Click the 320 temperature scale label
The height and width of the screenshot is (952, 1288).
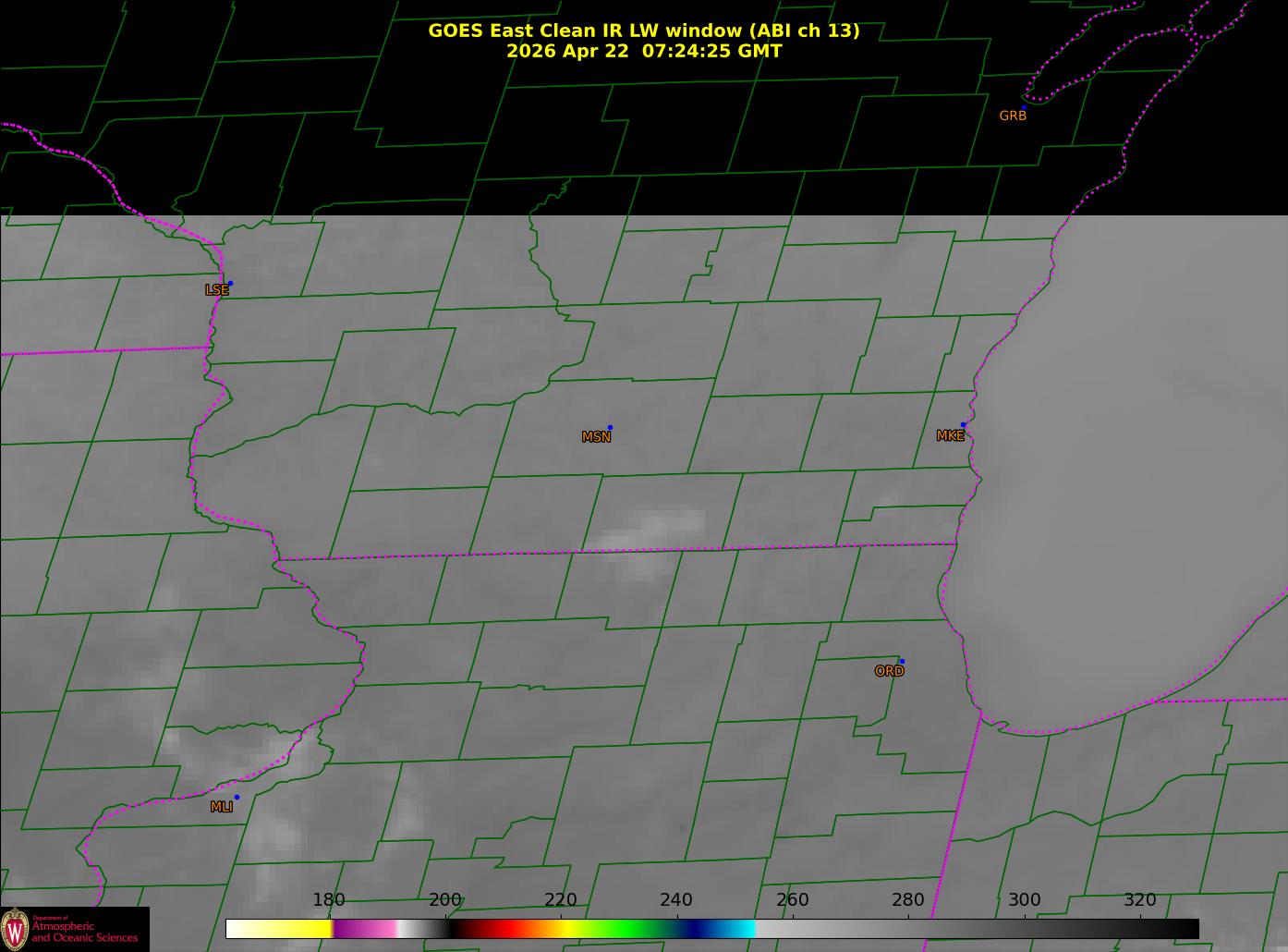(x=1140, y=899)
